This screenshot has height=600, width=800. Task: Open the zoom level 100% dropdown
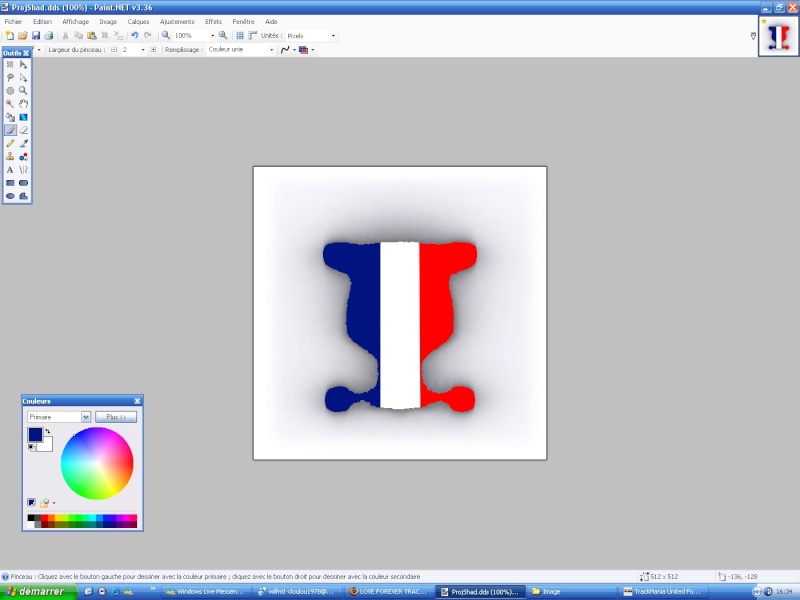click(x=213, y=36)
